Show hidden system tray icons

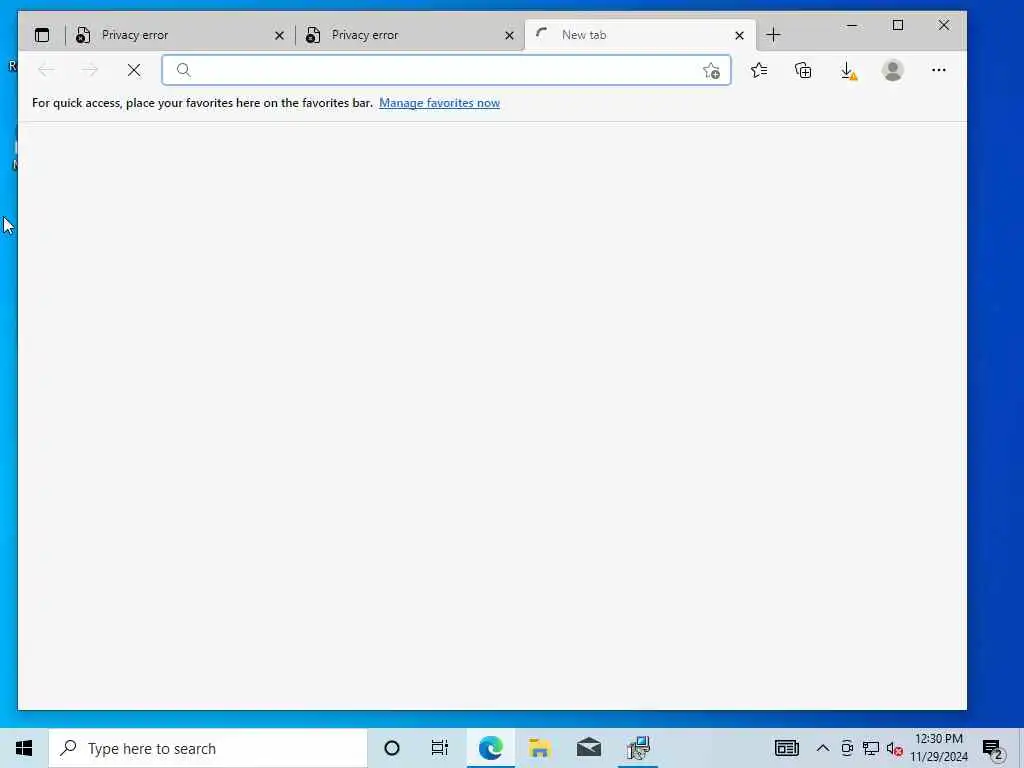tap(823, 748)
